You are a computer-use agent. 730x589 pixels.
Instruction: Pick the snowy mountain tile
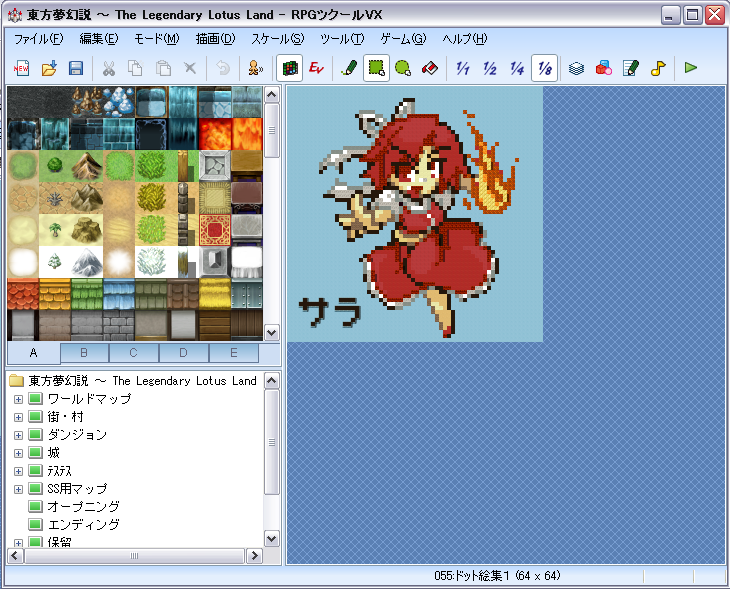click(87, 262)
